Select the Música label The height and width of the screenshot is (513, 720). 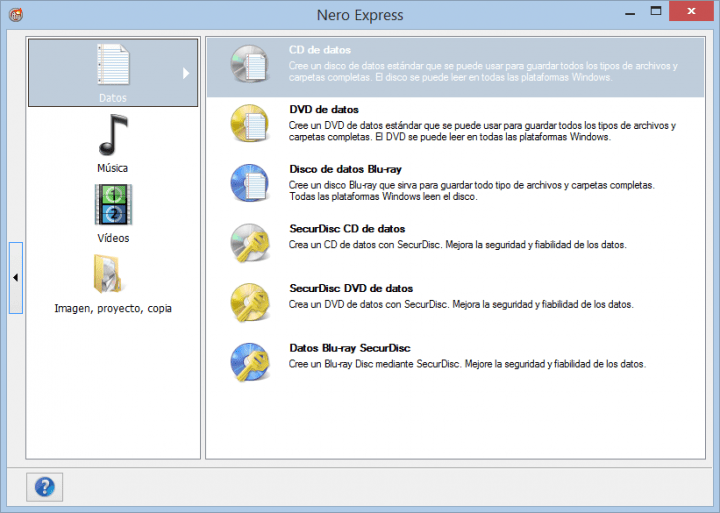click(112, 168)
